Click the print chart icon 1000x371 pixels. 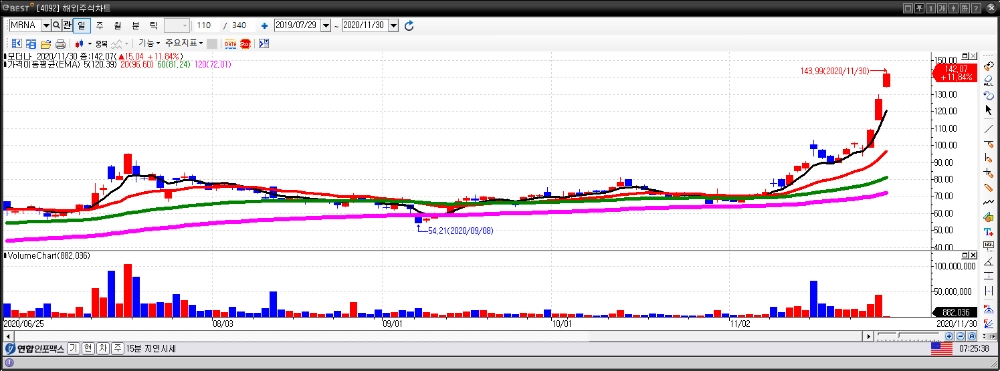pos(61,44)
